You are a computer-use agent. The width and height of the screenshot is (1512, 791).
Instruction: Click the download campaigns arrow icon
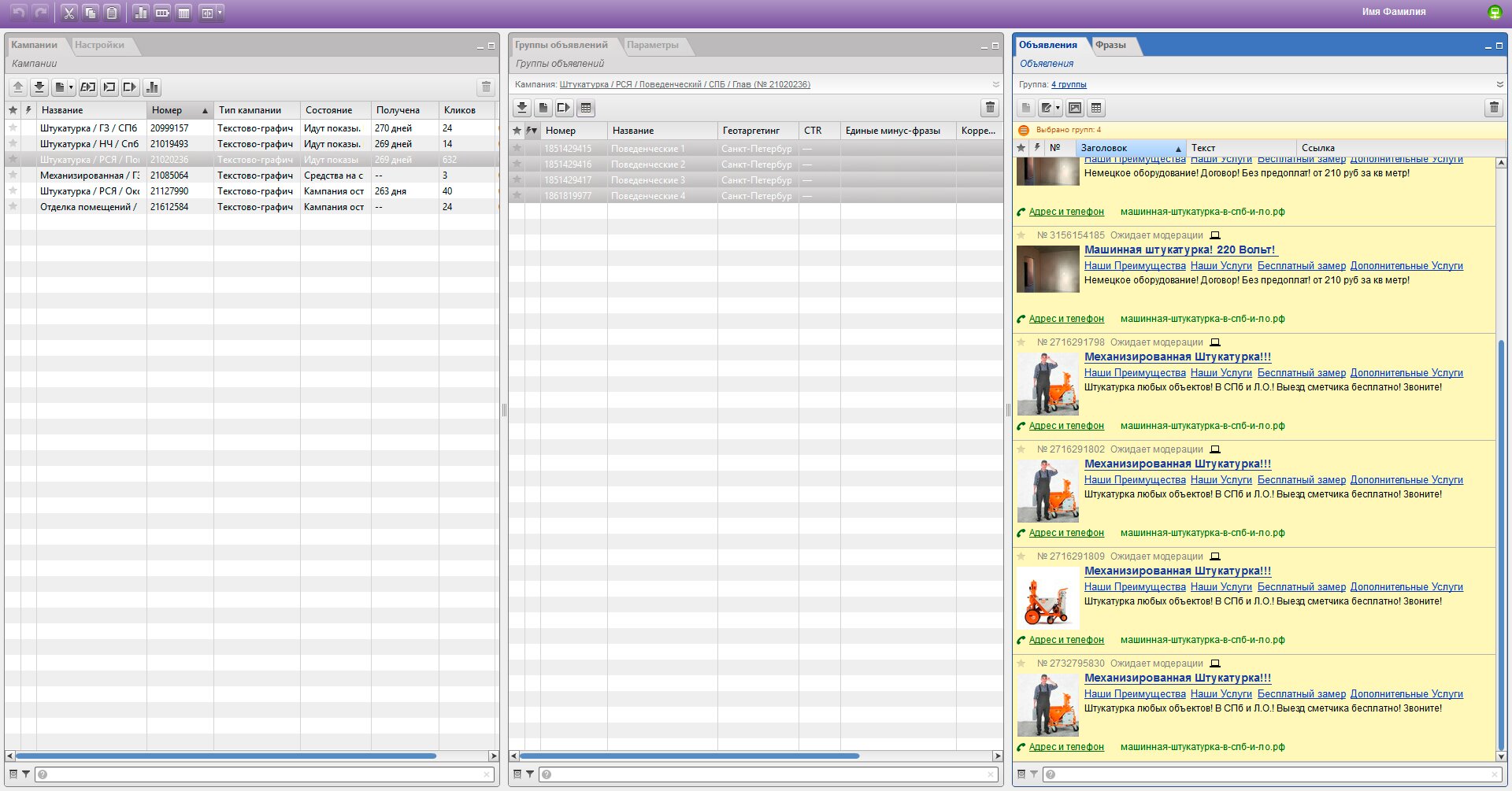(39, 87)
